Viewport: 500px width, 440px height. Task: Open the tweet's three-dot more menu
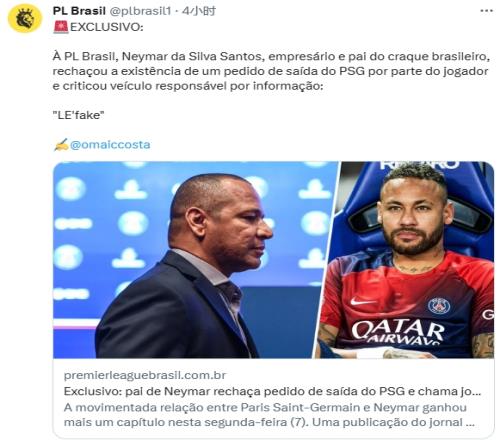click(x=486, y=11)
